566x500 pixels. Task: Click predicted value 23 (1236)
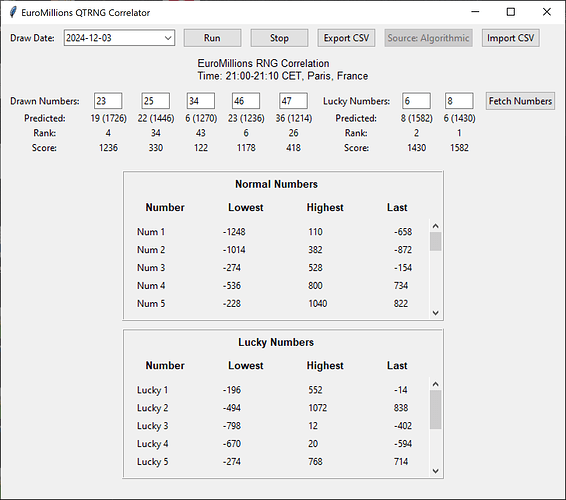coord(246,118)
